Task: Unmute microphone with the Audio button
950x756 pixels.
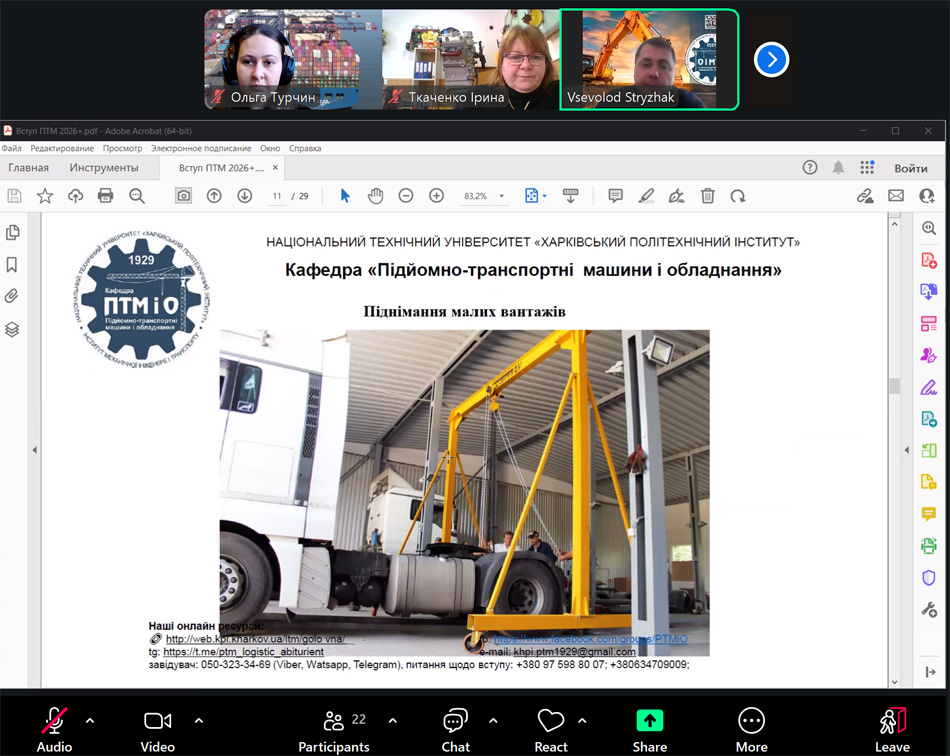Action: point(54,728)
